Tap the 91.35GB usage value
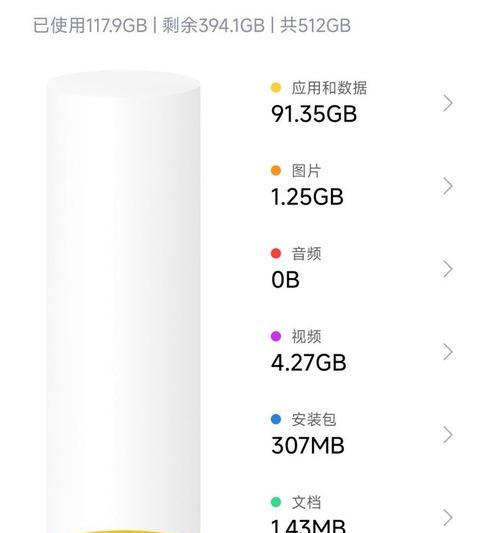 [x=314, y=114]
